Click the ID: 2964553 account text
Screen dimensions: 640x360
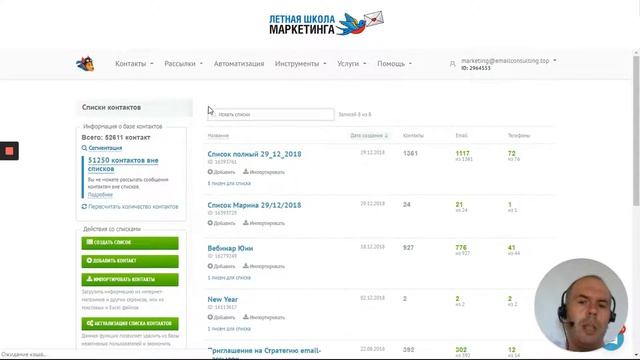click(476, 68)
